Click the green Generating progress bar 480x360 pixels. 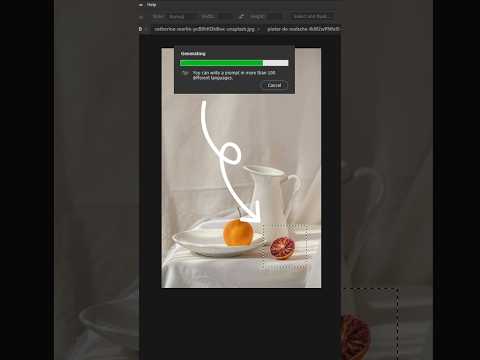(234, 63)
